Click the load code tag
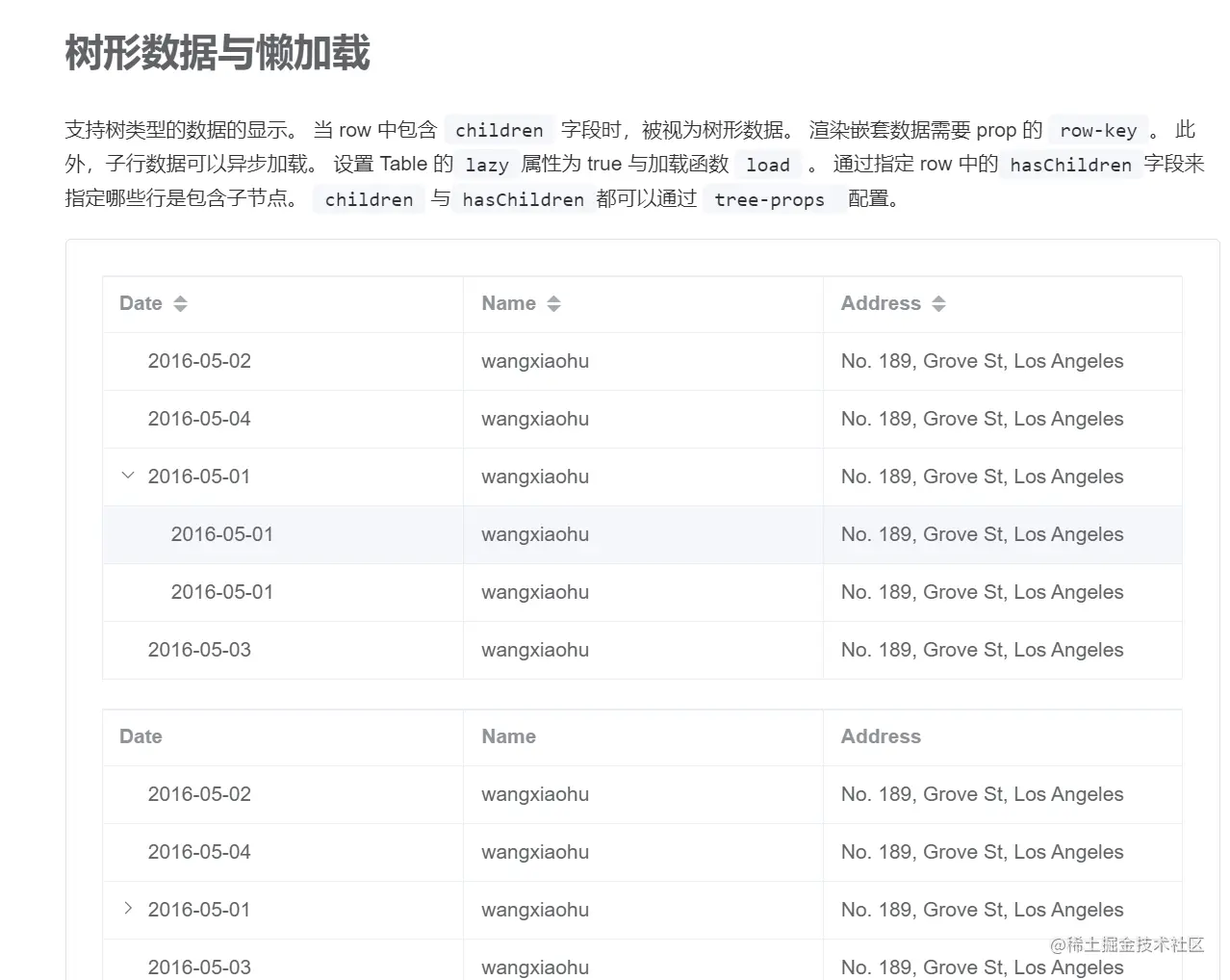Viewport: 1230px width, 980px height. pos(768,165)
